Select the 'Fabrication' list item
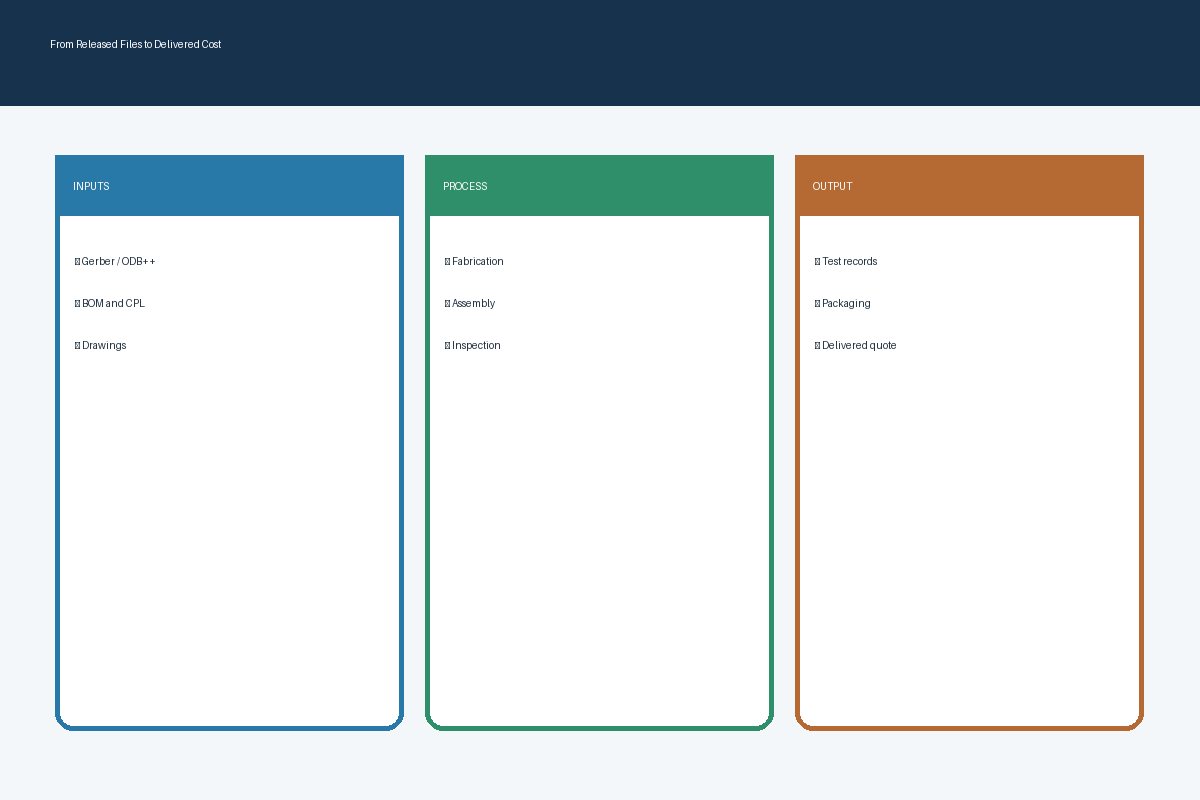Viewport: 1200px width, 800px height. (474, 261)
